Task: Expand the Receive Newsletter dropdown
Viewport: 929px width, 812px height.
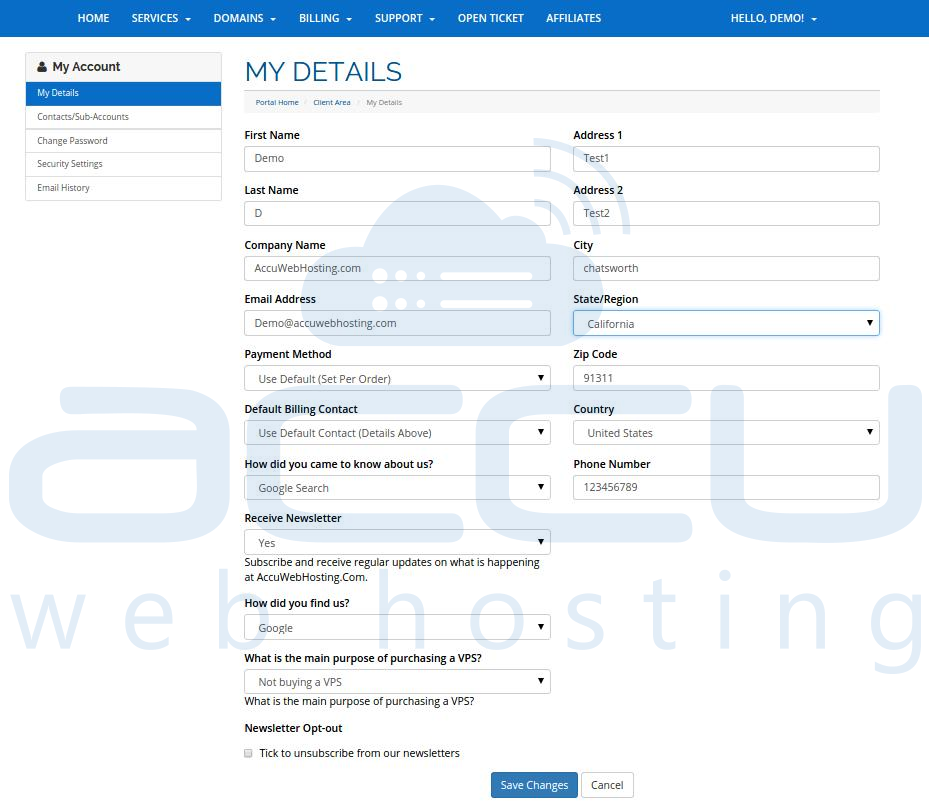Action: click(x=397, y=543)
